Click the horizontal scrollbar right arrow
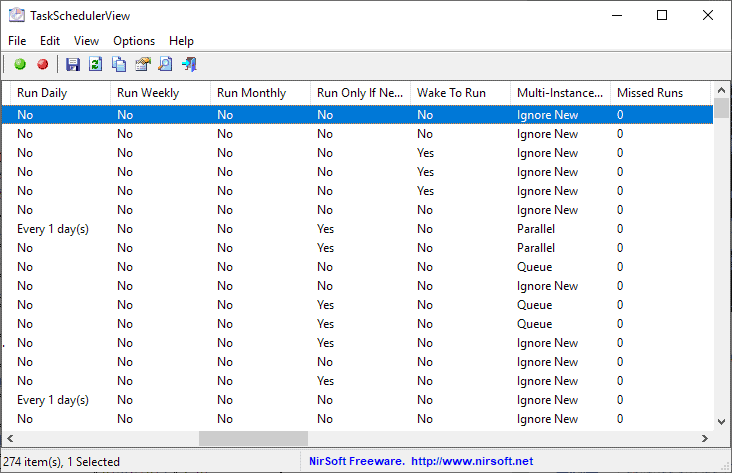Viewport: 732px width, 473px height. click(x=704, y=438)
